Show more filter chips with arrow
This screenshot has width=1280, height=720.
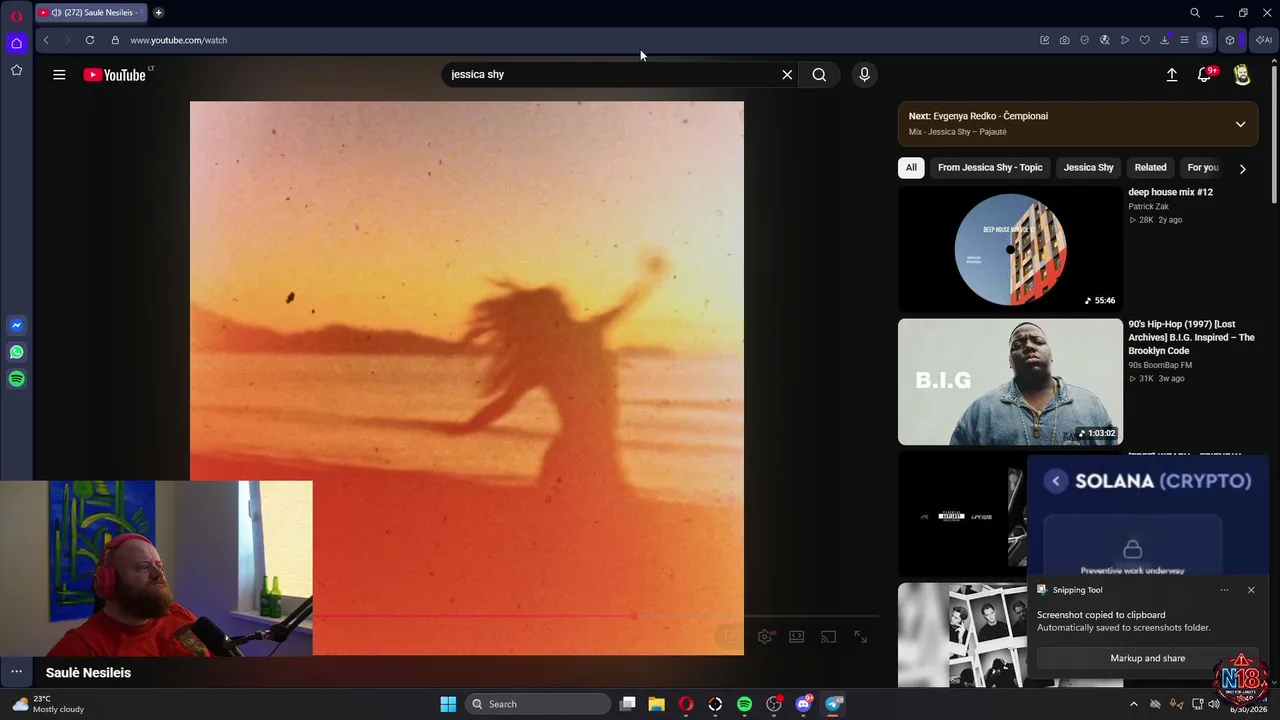point(1242,169)
